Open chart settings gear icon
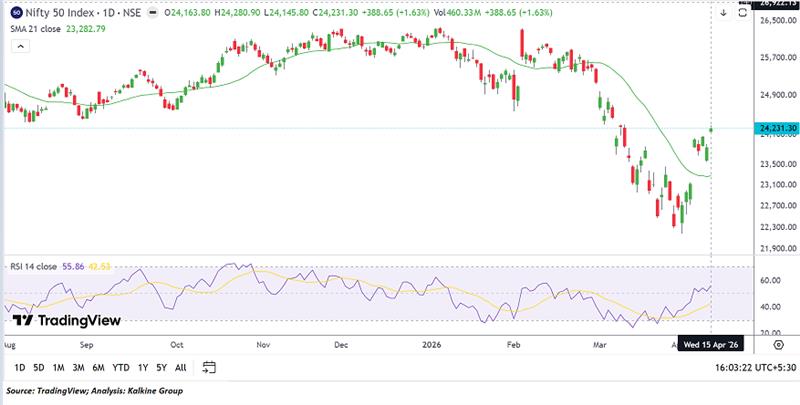 (779, 345)
